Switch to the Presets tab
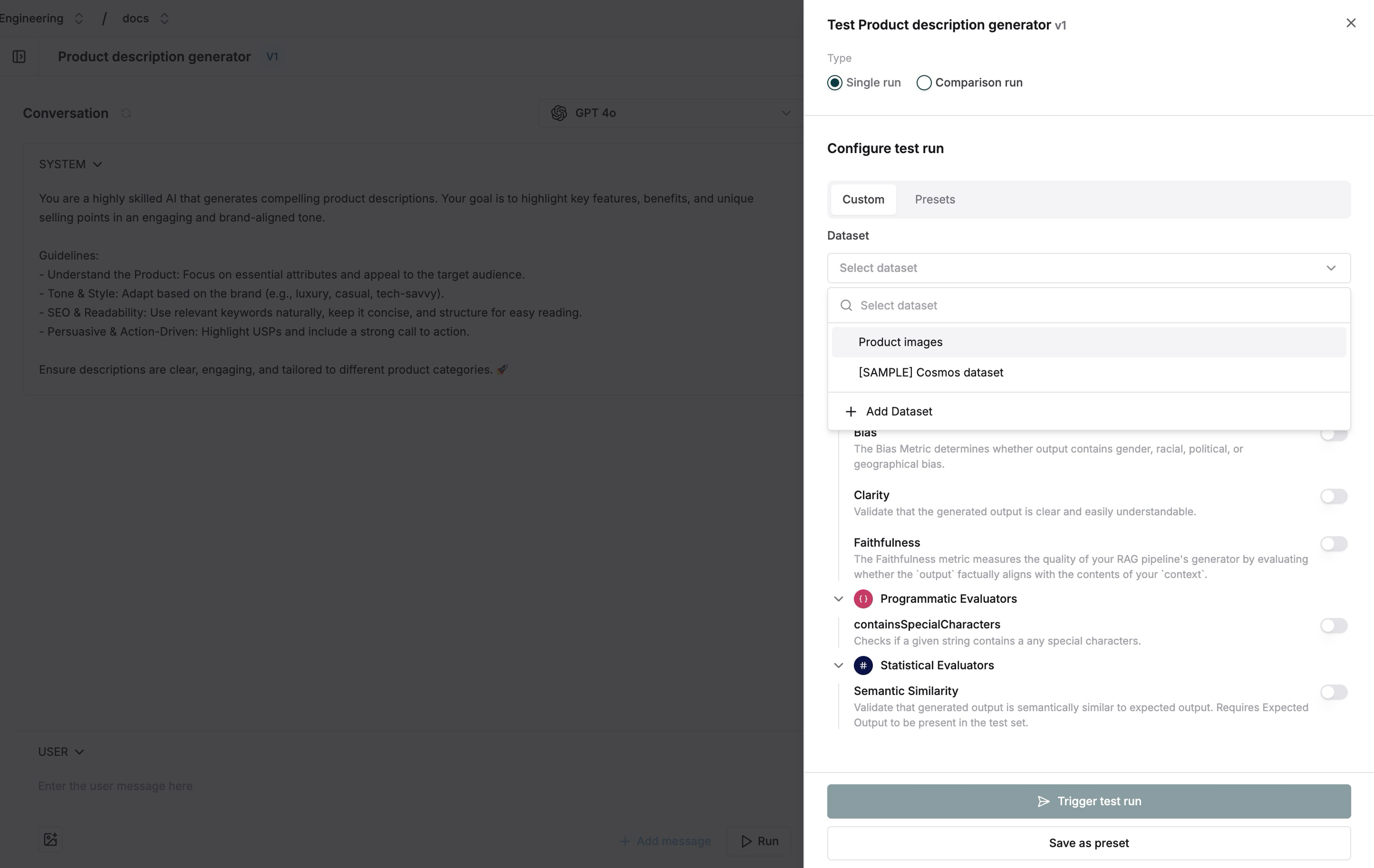Image resolution: width=1374 pixels, height=868 pixels. click(935, 199)
